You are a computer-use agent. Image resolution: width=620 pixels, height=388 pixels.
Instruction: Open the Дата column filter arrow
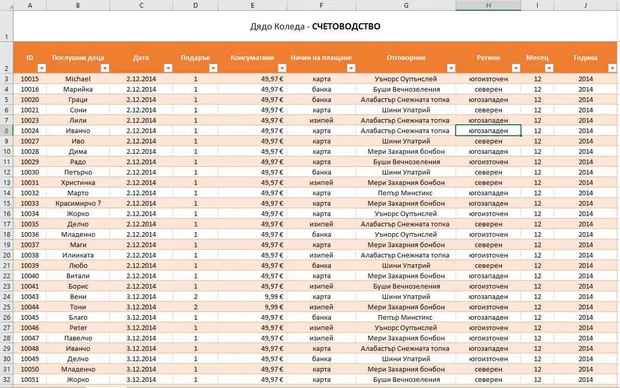tap(168, 68)
